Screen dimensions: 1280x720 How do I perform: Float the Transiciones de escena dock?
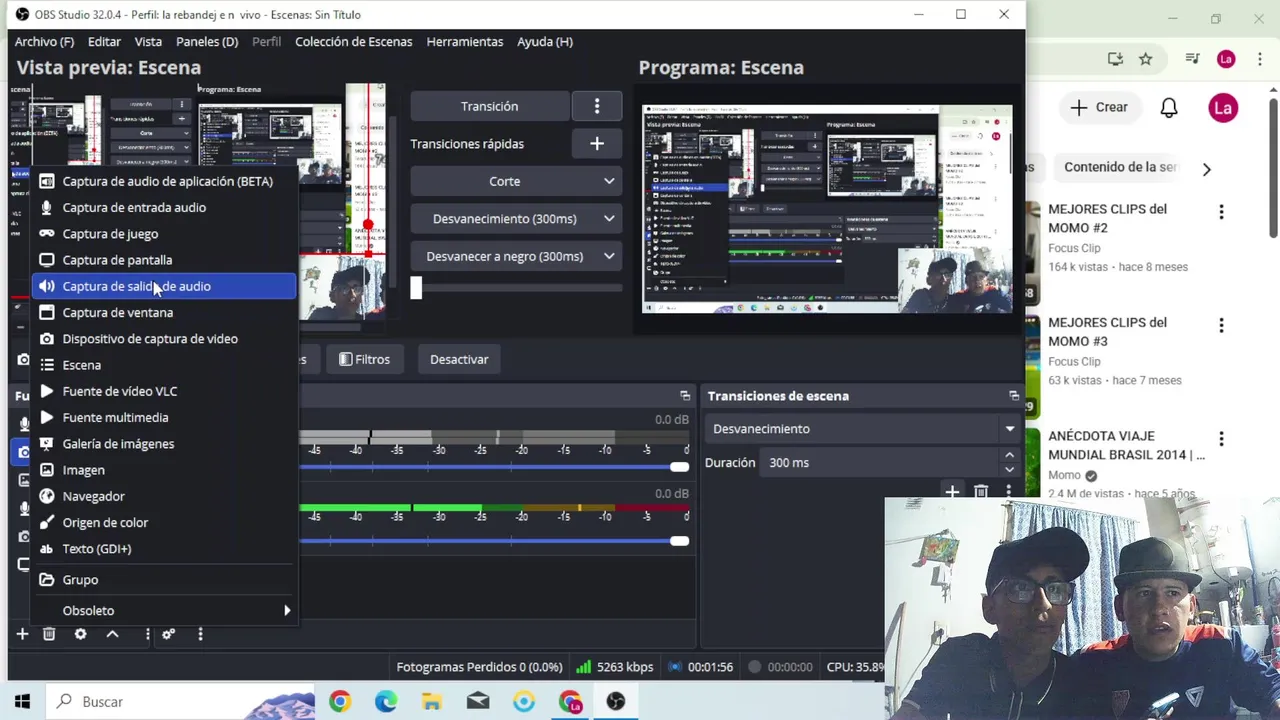(1014, 396)
